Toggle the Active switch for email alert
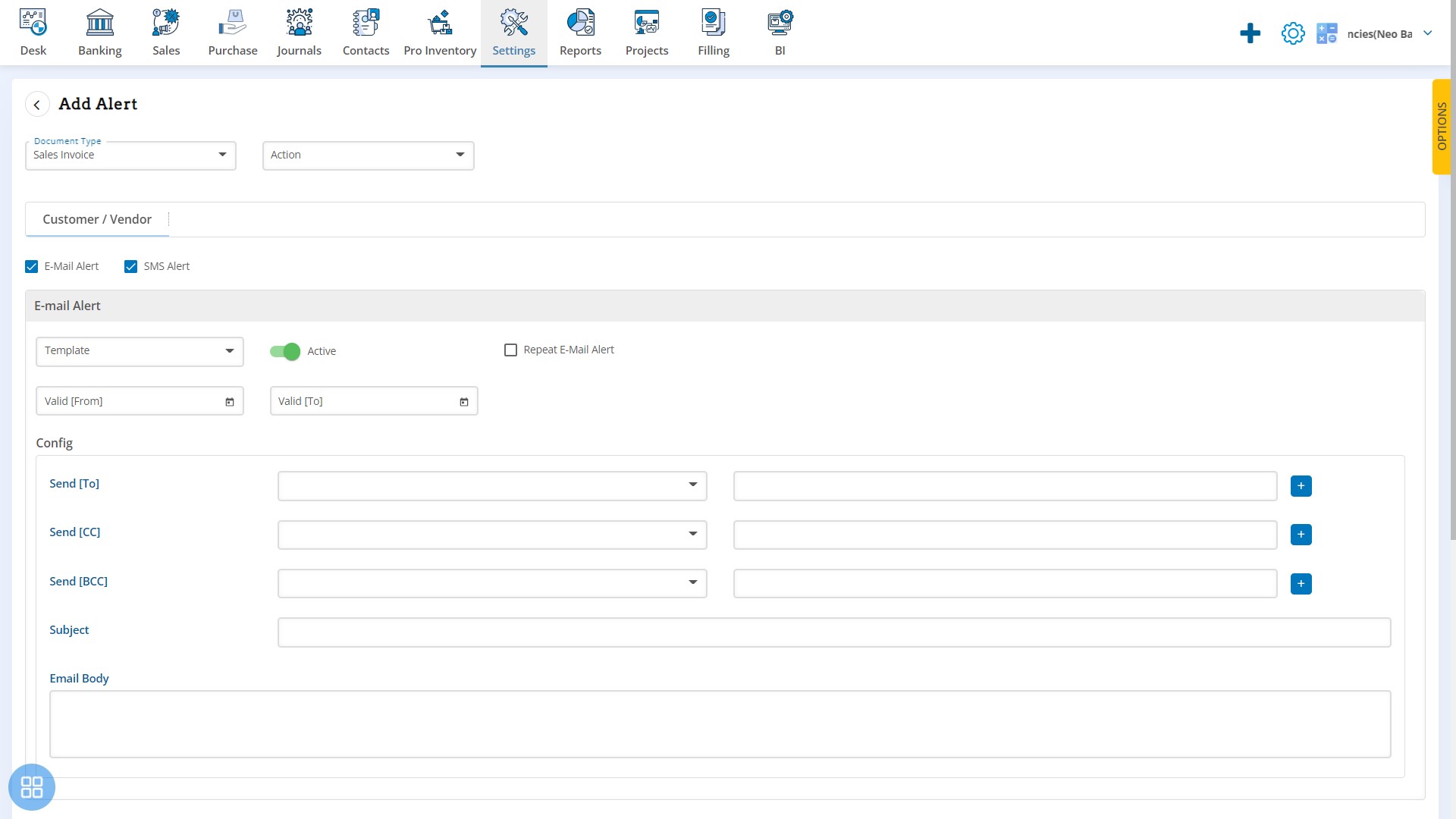Screen dimensions: 1456x819 click(285, 351)
